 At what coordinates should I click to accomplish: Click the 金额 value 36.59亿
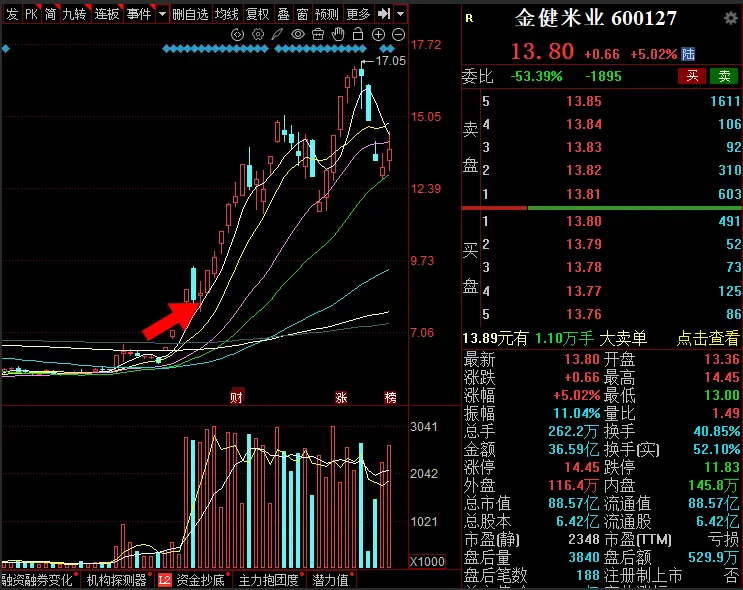[x=574, y=449]
